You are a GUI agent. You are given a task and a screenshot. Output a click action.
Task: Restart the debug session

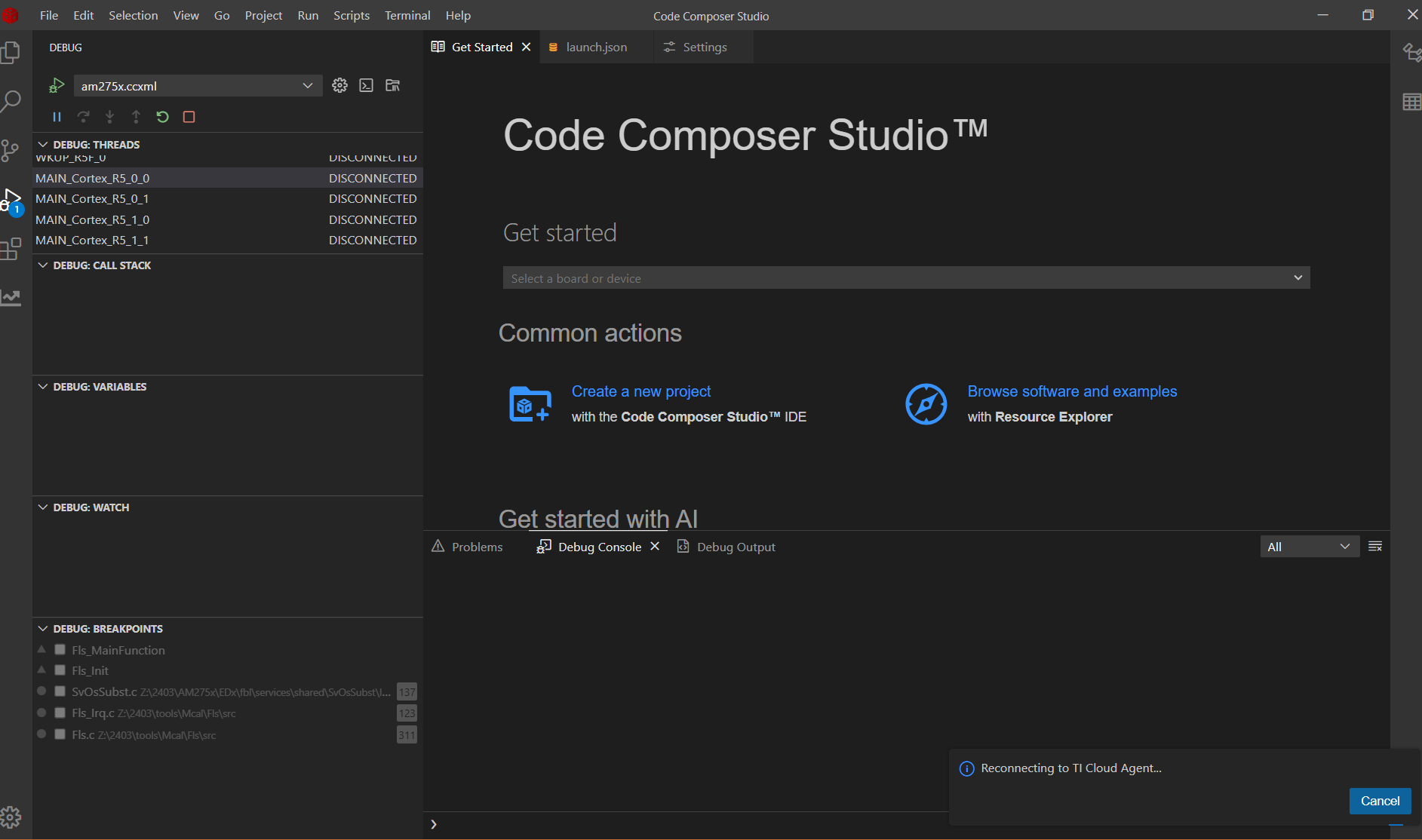click(162, 117)
